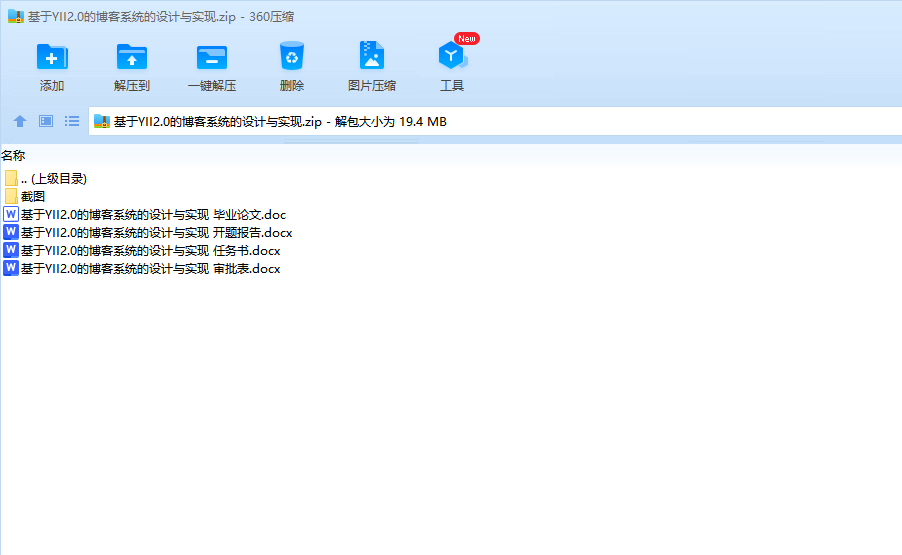Viewport: 902px width, 555px height.
Task: Open the 图片压缩 image compression tool
Action: (x=372, y=55)
